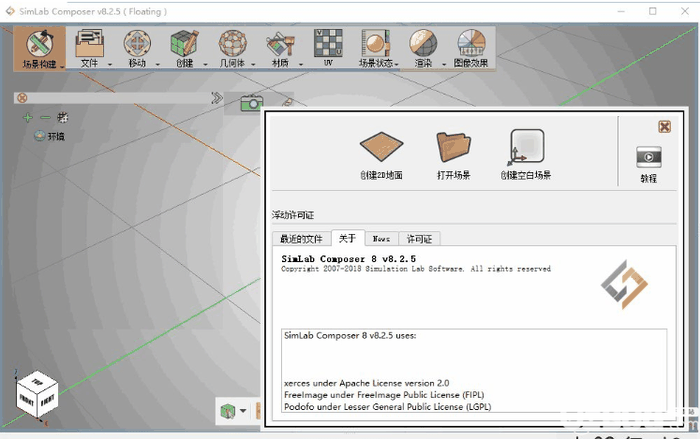Click the 创建2D地面 icon
The height and width of the screenshot is (439, 700).
382,147
